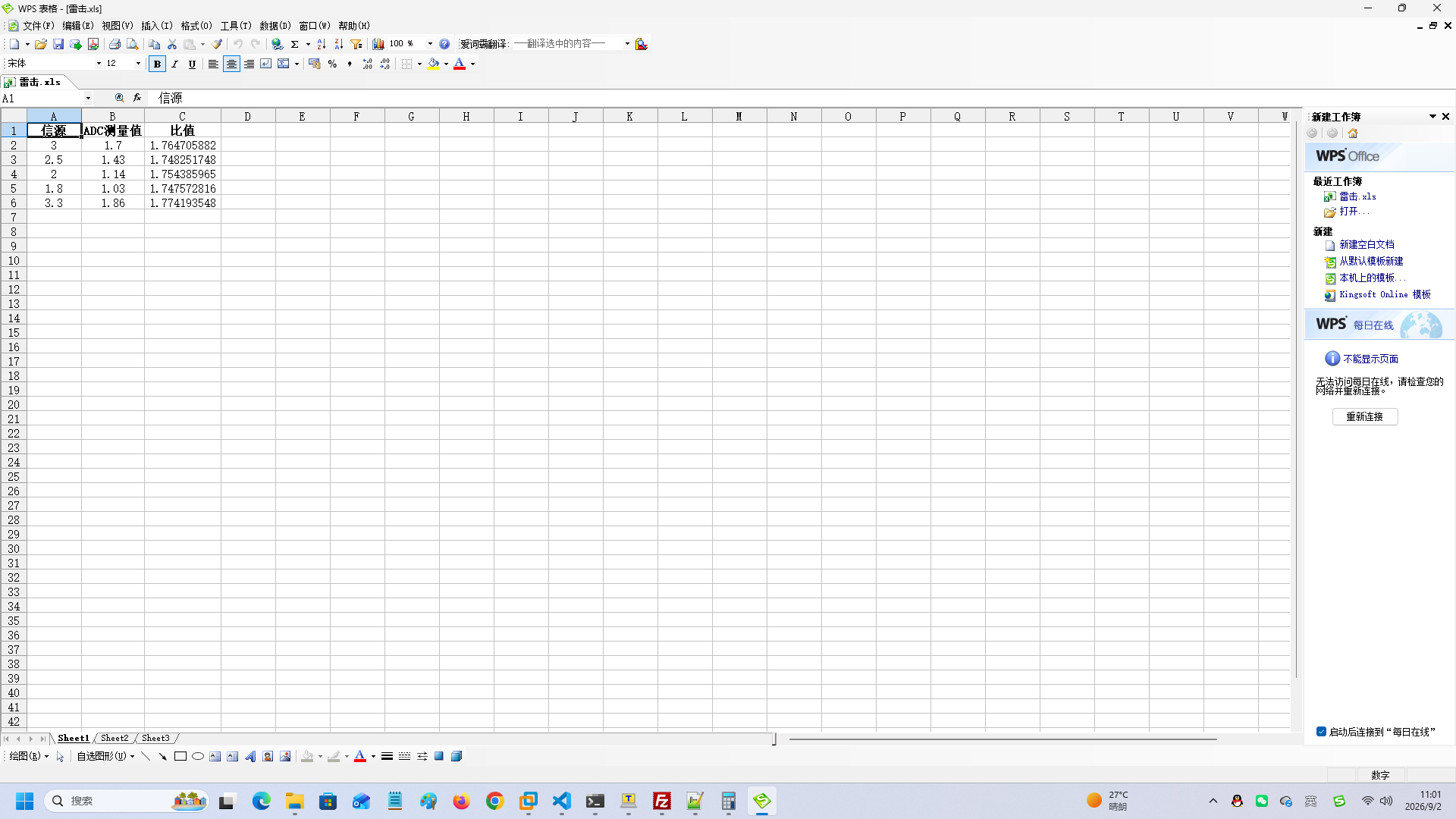Click the 重新连接 button
1456x819 pixels.
coord(1365,416)
